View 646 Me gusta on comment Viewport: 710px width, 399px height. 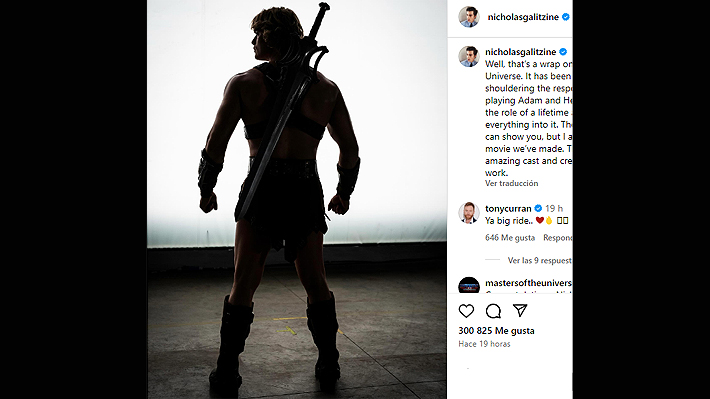(x=510, y=238)
